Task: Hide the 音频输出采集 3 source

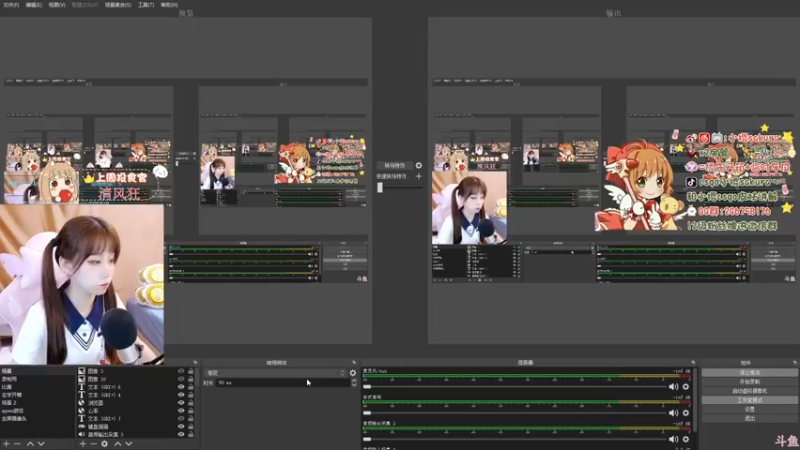Action: pos(181,434)
